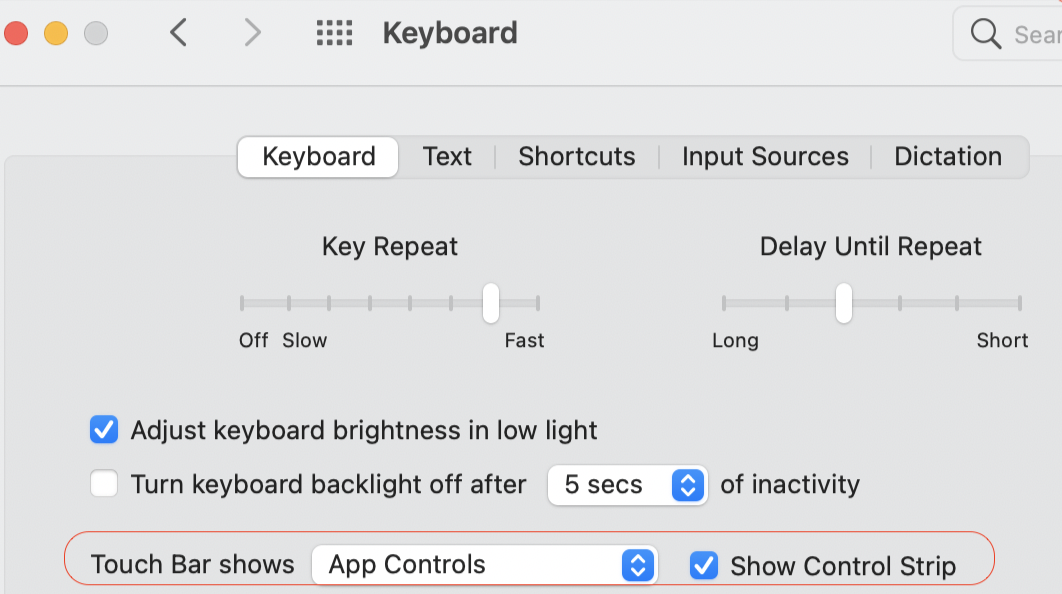Open the Input Sources tab
The image size is (1062, 594).
765,157
